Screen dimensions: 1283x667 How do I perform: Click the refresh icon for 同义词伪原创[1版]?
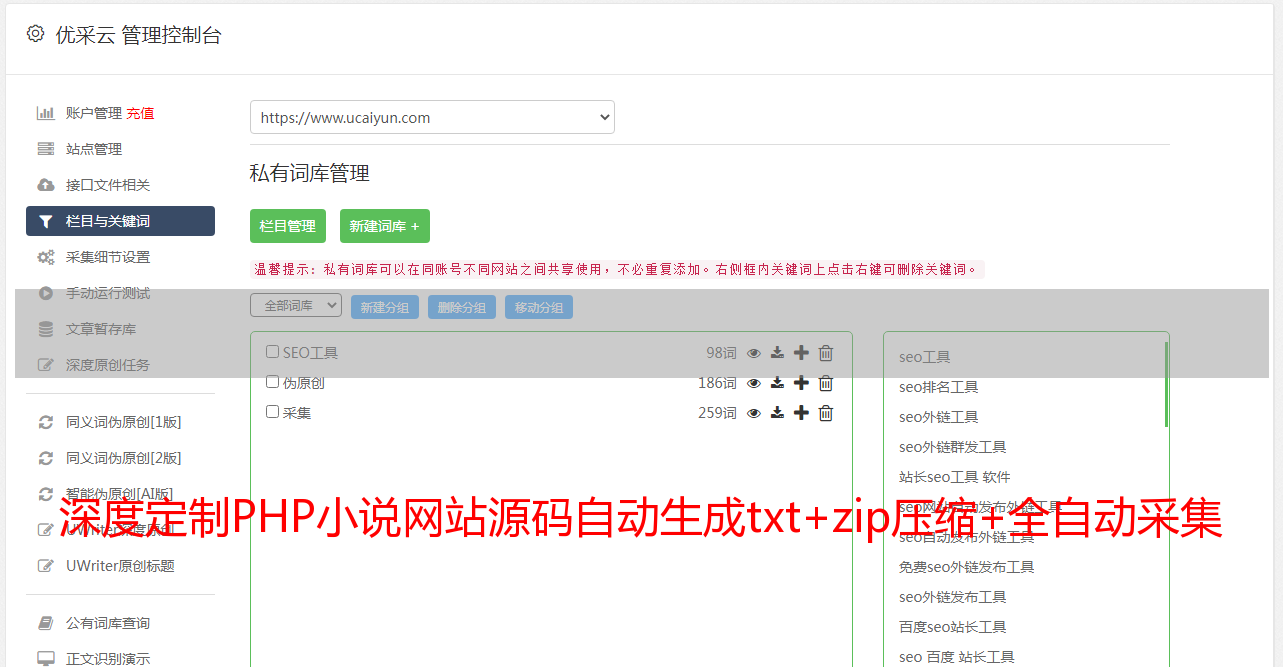click(x=46, y=422)
